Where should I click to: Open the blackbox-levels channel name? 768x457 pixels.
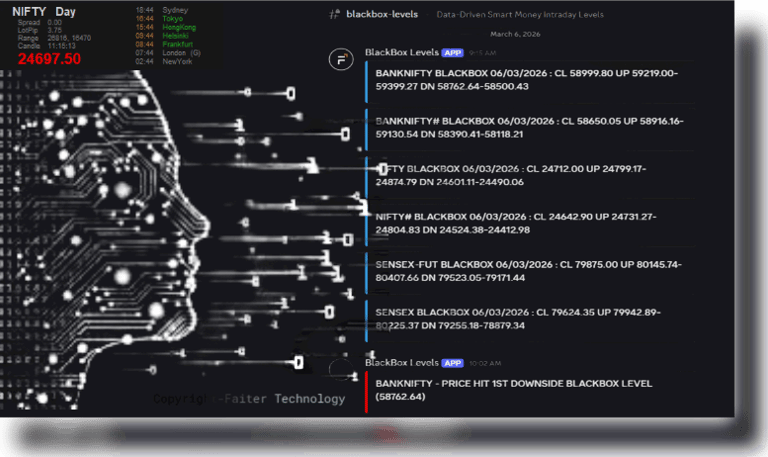click(382, 14)
